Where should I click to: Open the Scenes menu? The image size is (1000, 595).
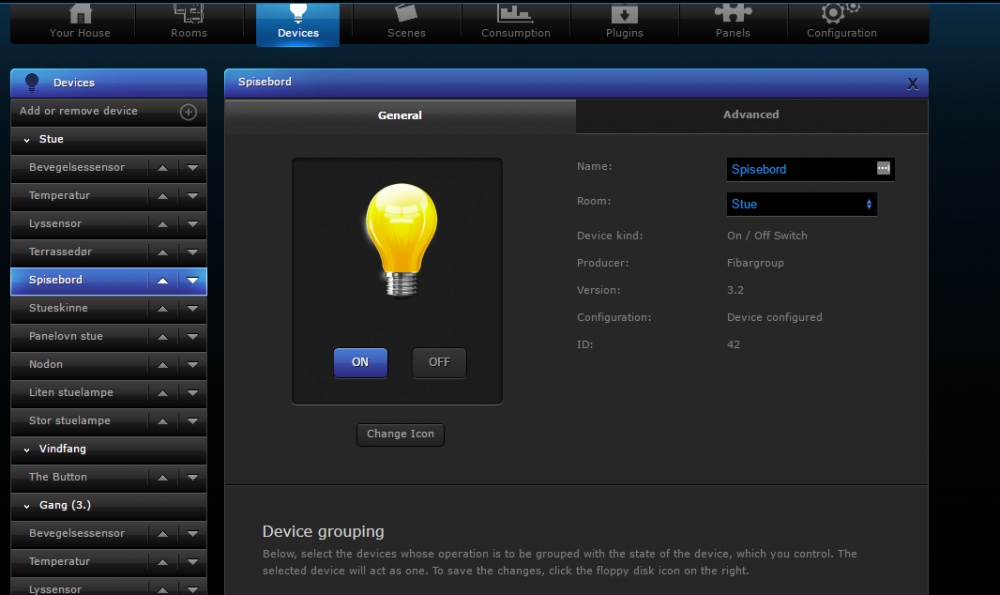pyautogui.click(x=406, y=23)
